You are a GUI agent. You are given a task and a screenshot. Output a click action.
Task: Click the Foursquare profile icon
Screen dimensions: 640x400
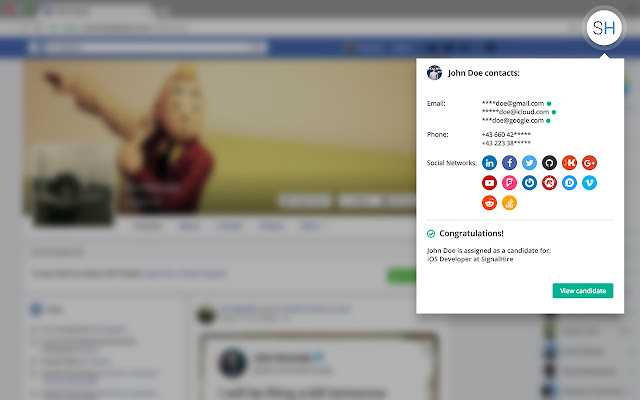tap(510, 183)
